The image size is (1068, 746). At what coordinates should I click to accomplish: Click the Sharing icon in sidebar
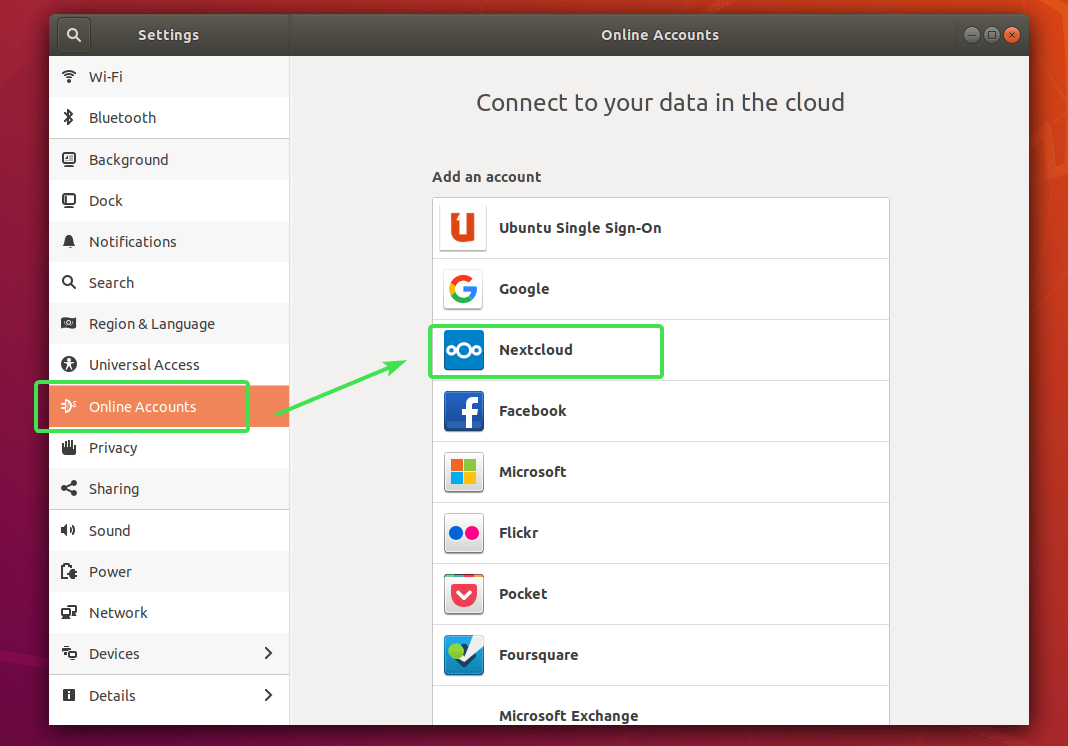[69, 488]
